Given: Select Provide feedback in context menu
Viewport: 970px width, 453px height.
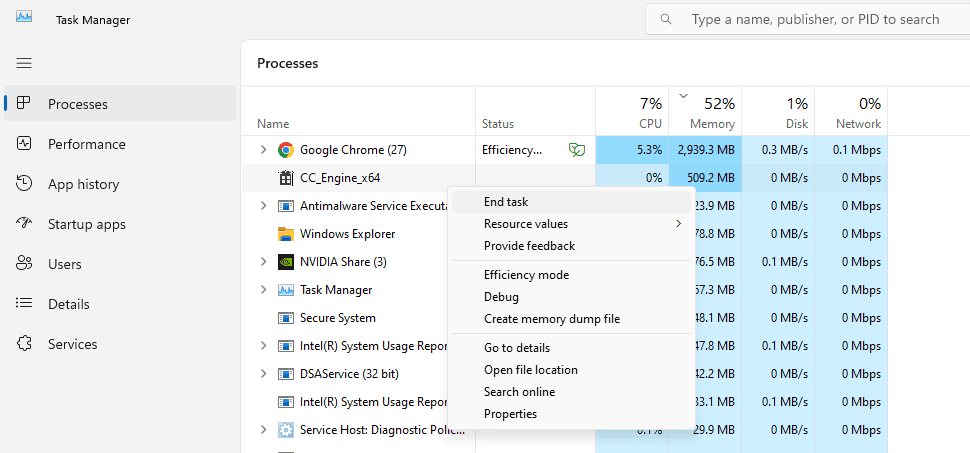Looking at the screenshot, I should coord(571,246).
